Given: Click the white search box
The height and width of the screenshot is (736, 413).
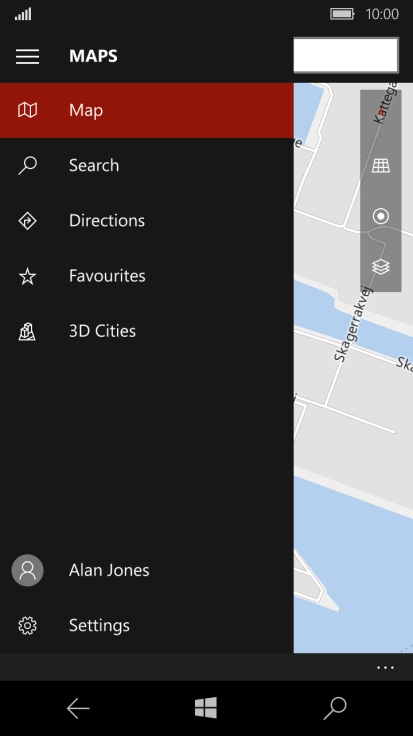Looking at the screenshot, I should pyautogui.click(x=346, y=55).
